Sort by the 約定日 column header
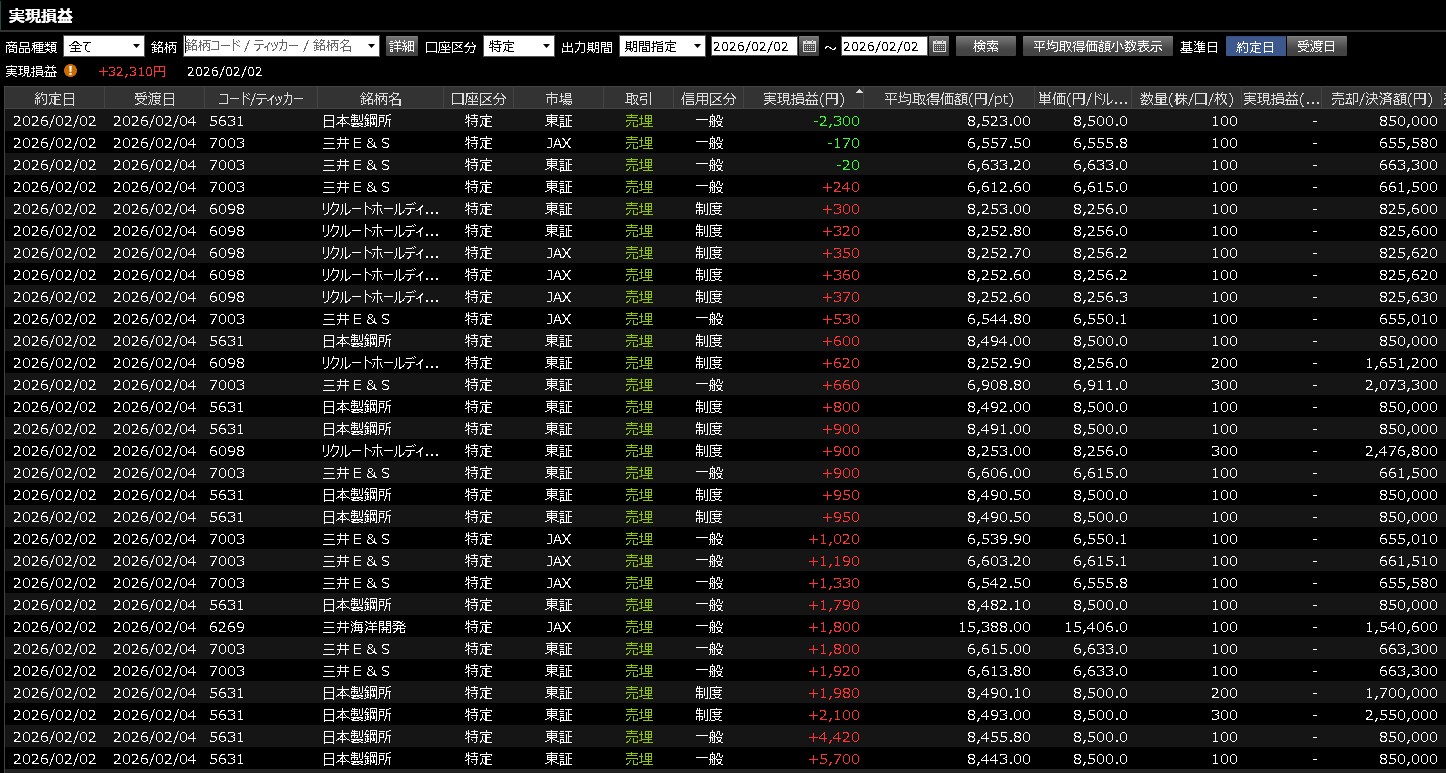1446x773 pixels. tap(55, 98)
